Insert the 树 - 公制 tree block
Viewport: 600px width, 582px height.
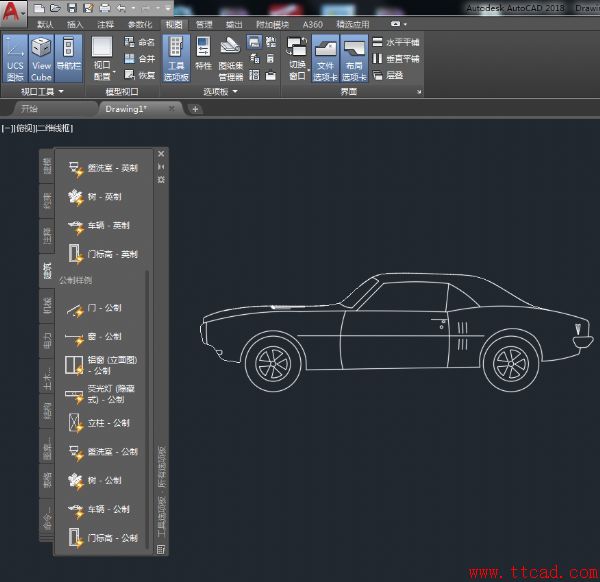coord(95,481)
